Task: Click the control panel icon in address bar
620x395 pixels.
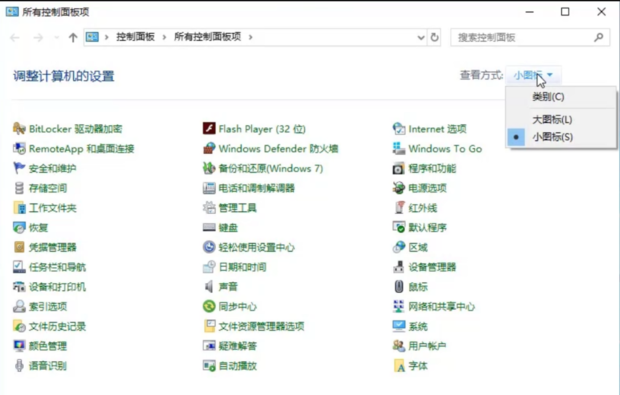Action: tap(93, 37)
